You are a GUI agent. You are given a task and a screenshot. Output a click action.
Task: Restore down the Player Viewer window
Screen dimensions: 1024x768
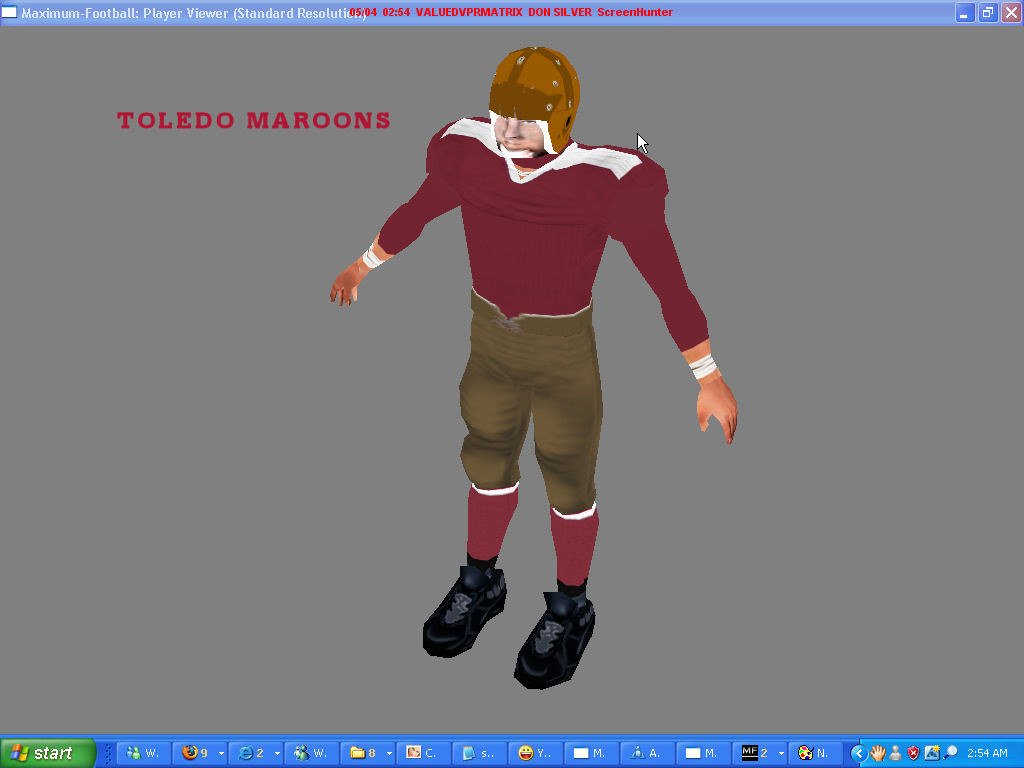[988, 12]
